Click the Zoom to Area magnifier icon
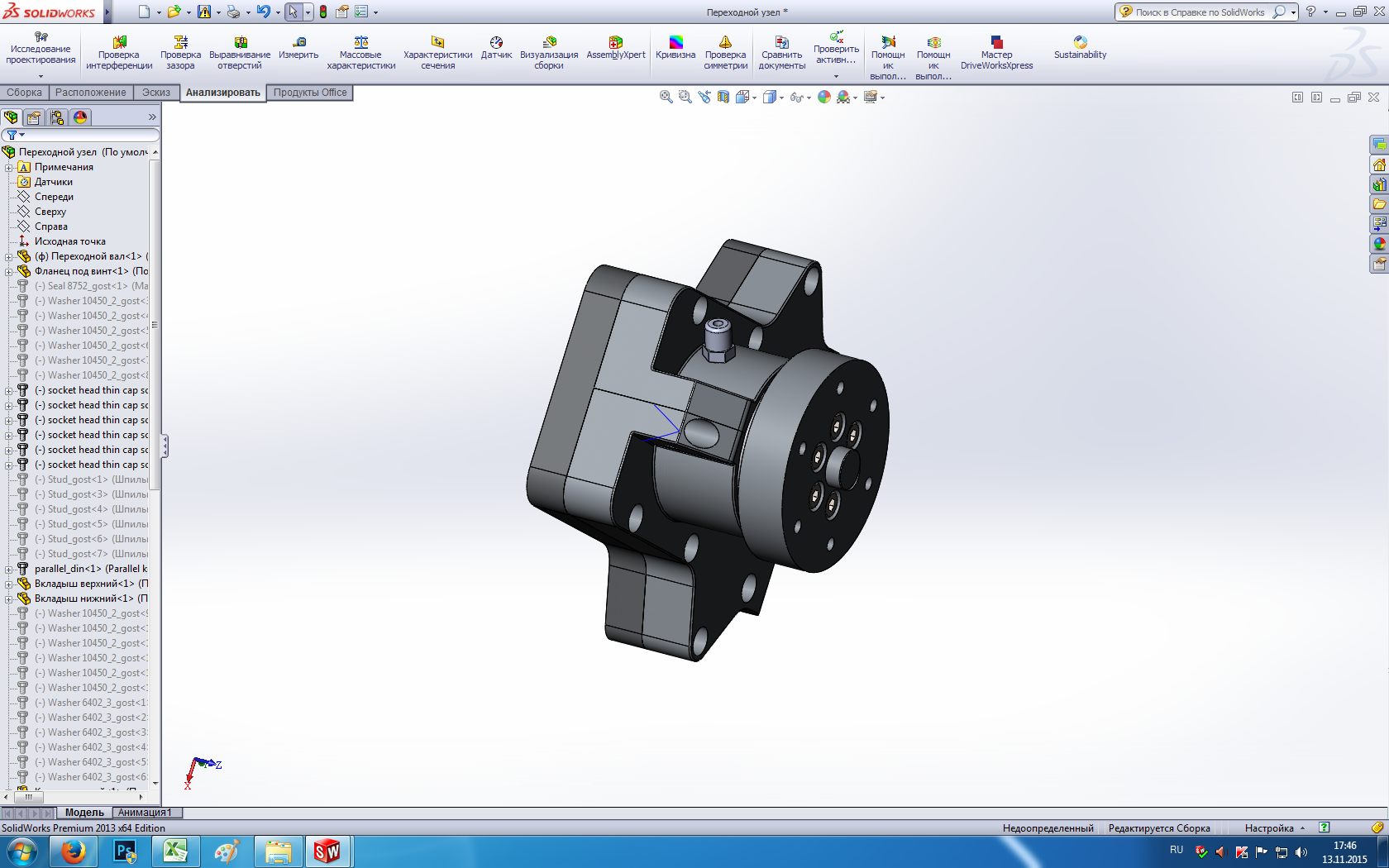The height and width of the screenshot is (868, 1389). [x=685, y=98]
